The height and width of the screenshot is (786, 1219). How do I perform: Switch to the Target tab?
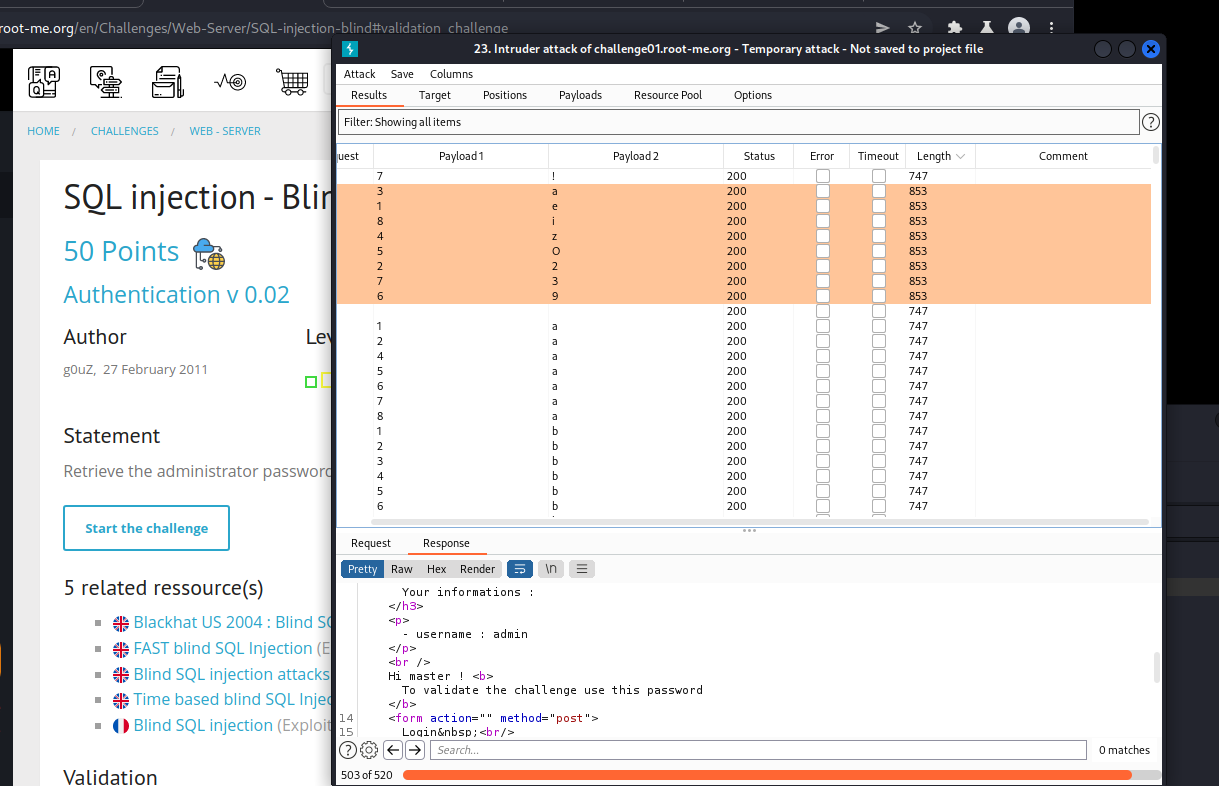point(435,95)
